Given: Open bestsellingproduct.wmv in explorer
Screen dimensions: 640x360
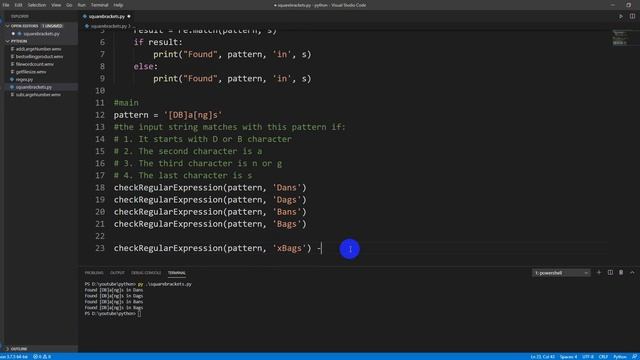Looking at the screenshot, I should click(x=39, y=57).
